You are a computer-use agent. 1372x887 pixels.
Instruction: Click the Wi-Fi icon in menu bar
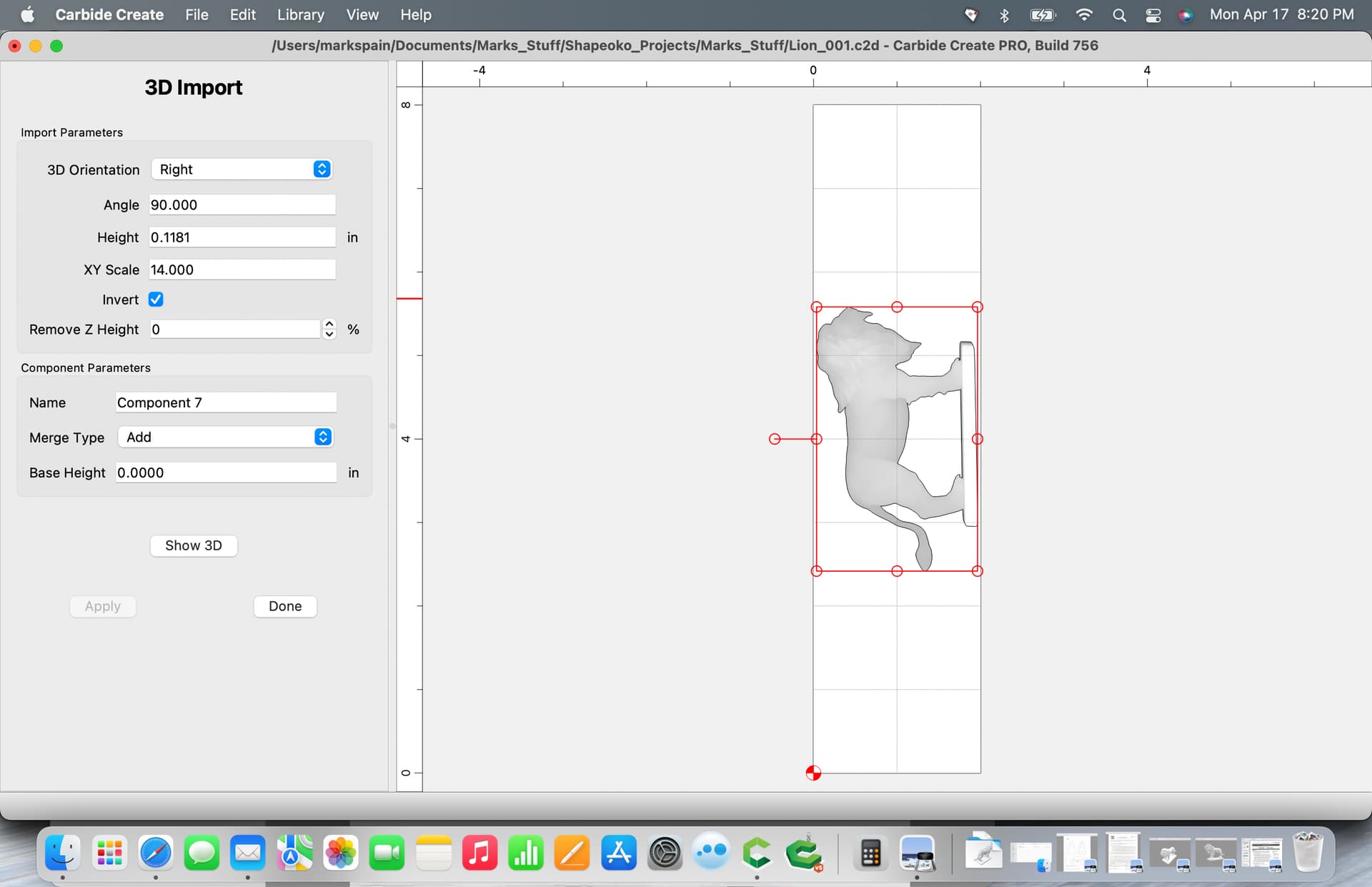coord(1084,15)
